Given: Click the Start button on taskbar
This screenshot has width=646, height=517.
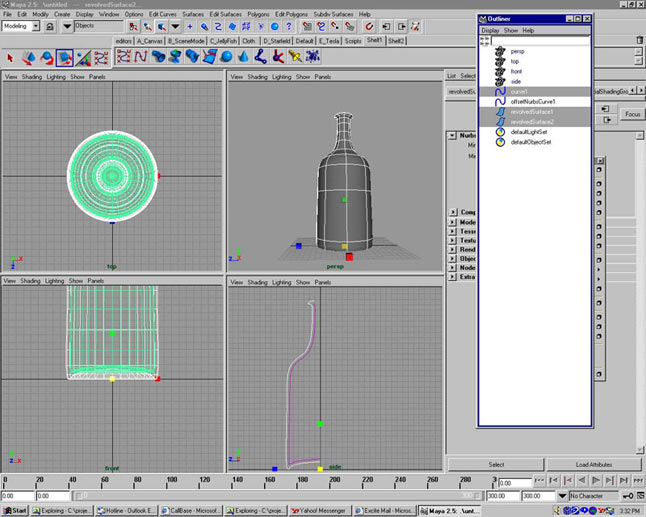Looking at the screenshot, I should (x=15, y=510).
